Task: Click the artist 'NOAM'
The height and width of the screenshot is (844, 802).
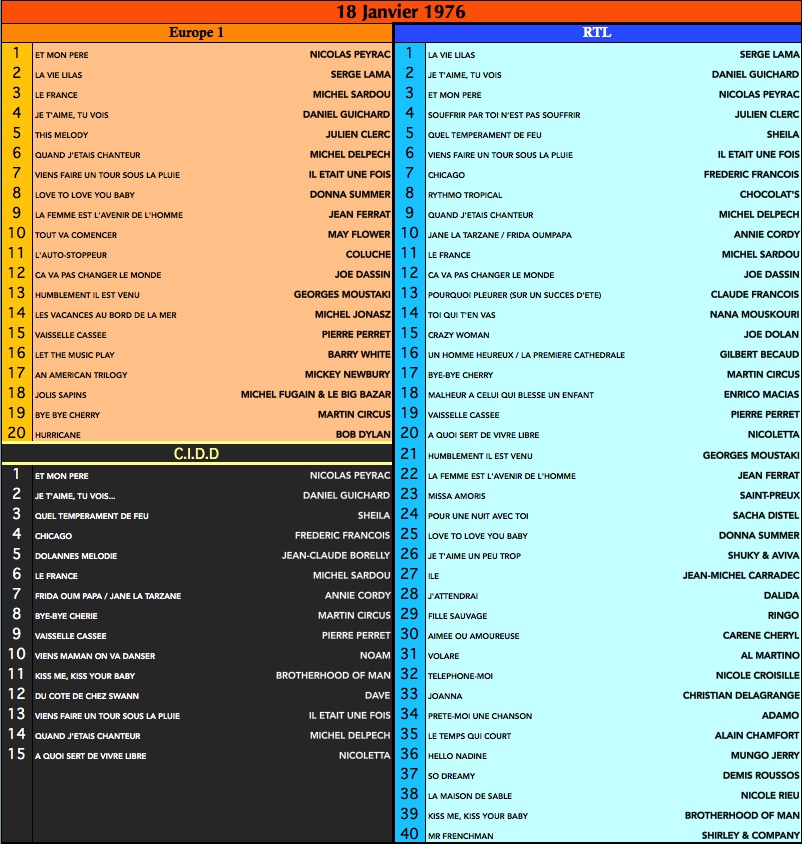Action: [x=375, y=656]
